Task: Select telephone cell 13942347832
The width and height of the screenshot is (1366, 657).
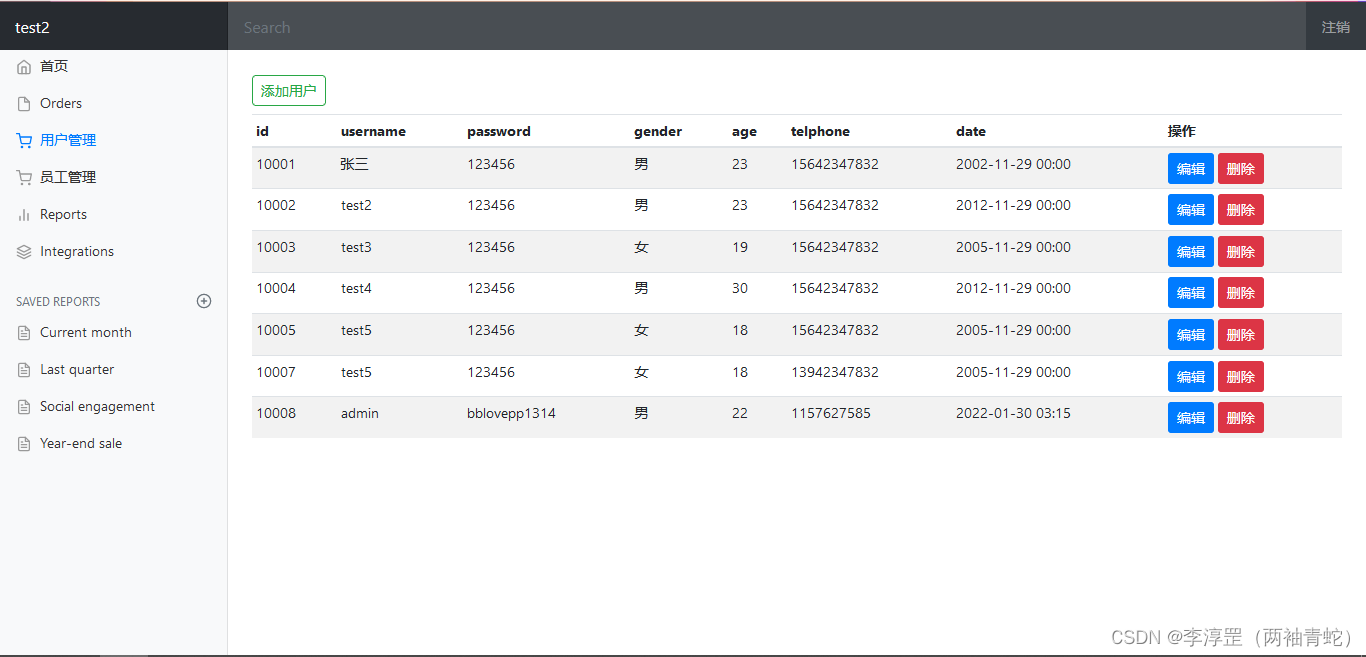Action: click(x=835, y=372)
